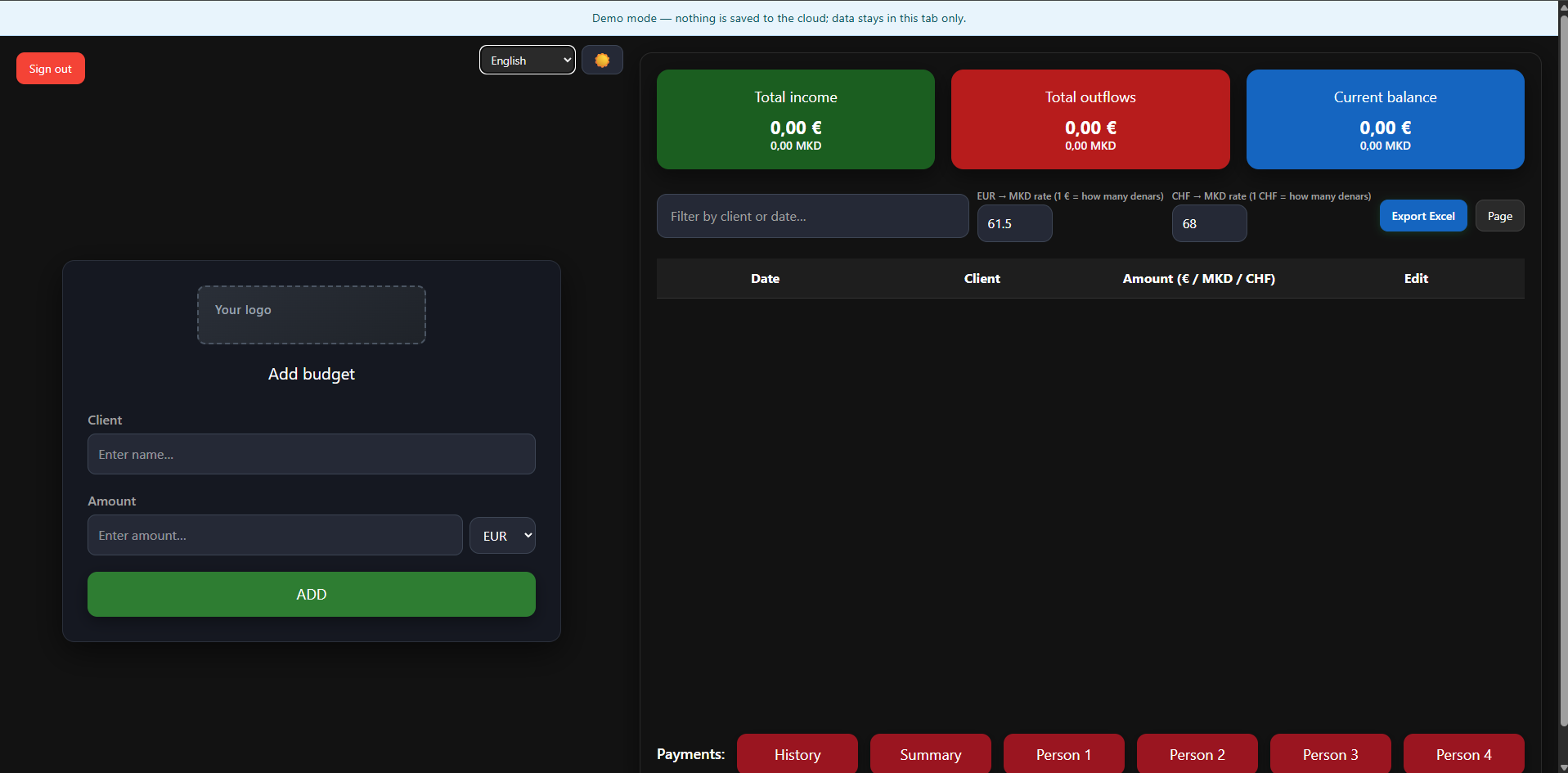Open the Summary payments tab
Viewport: 1568px width, 773px height.
pyautogui.click(x=930, y=754)
